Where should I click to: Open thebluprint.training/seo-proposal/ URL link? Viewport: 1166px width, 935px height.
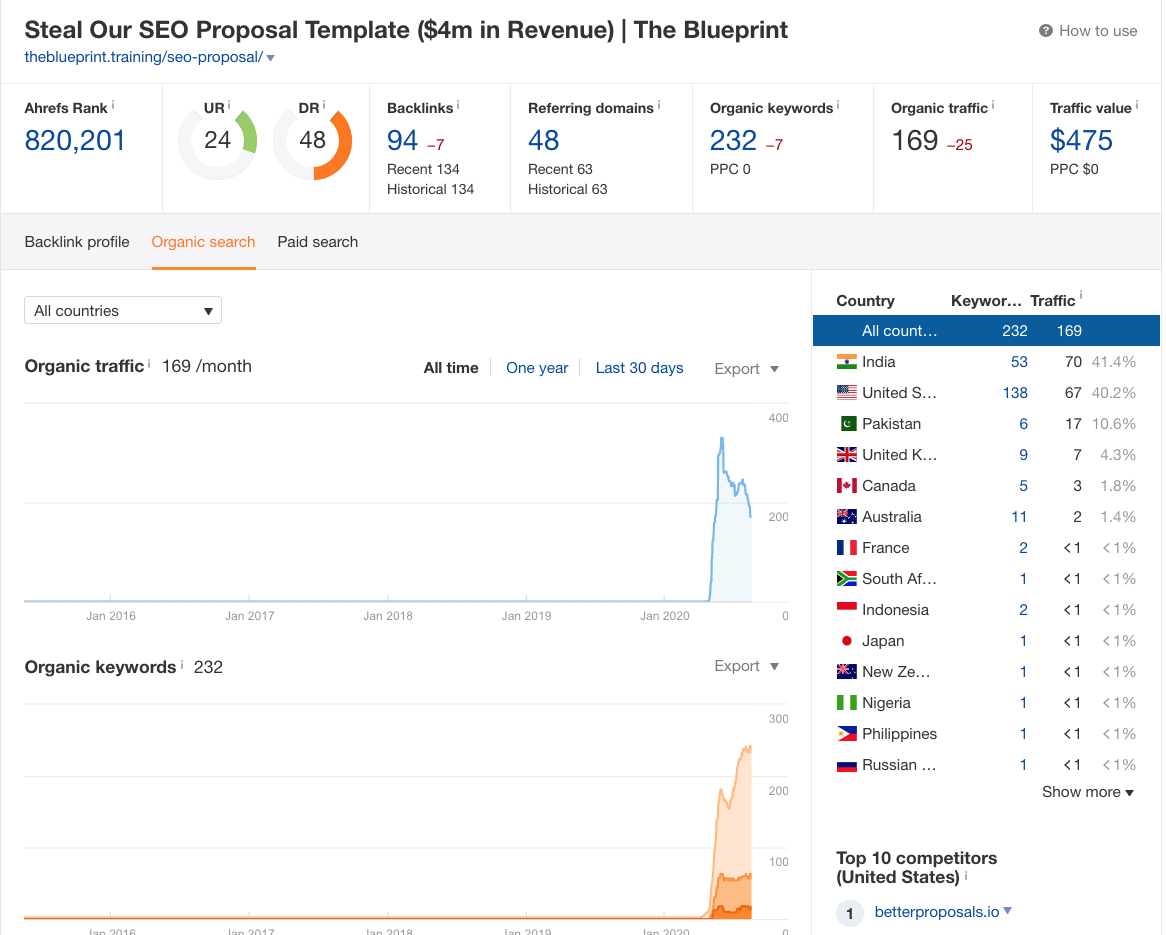[144, 57]
